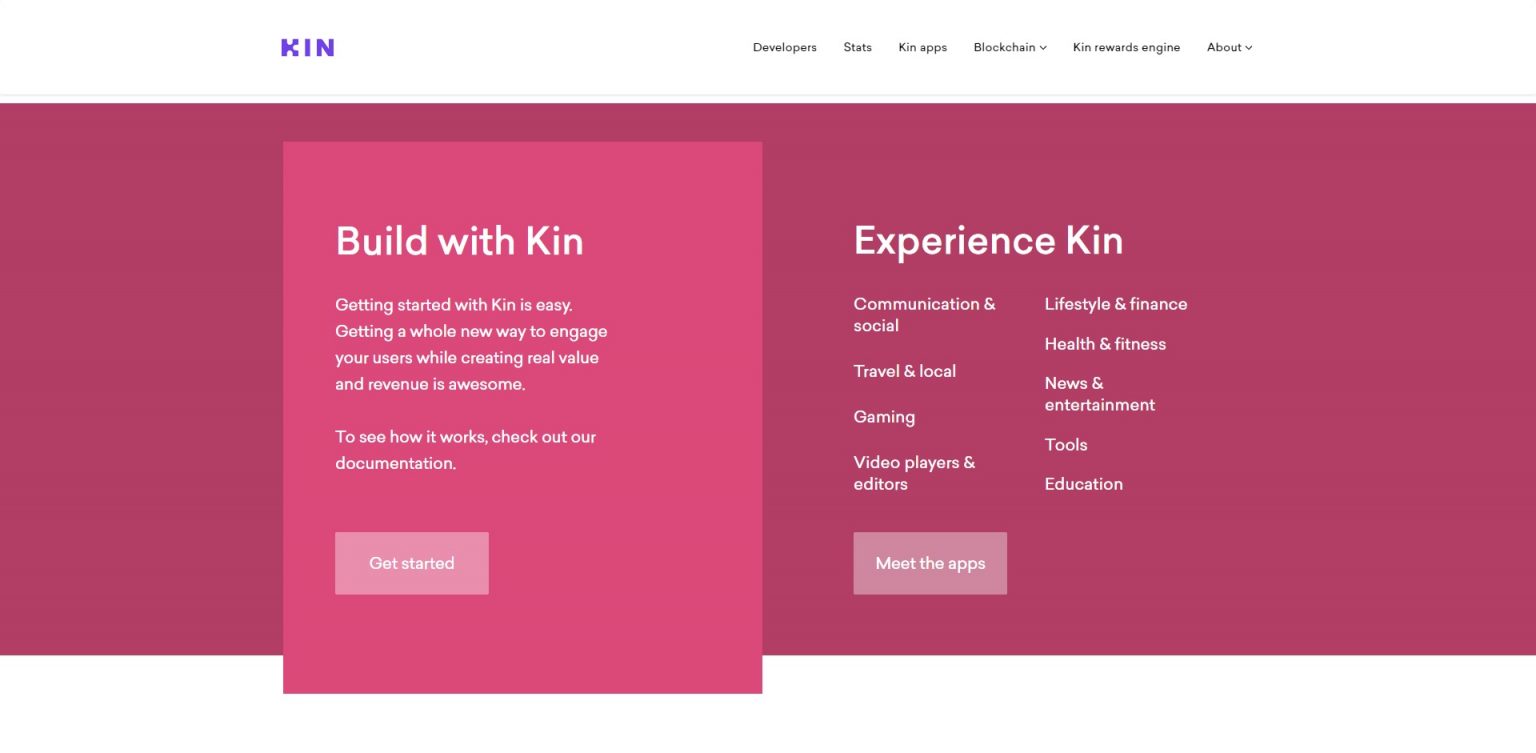The image size is (1536, 753).
Task: Select the Health & fitness link
Action: pos(1105,344)
